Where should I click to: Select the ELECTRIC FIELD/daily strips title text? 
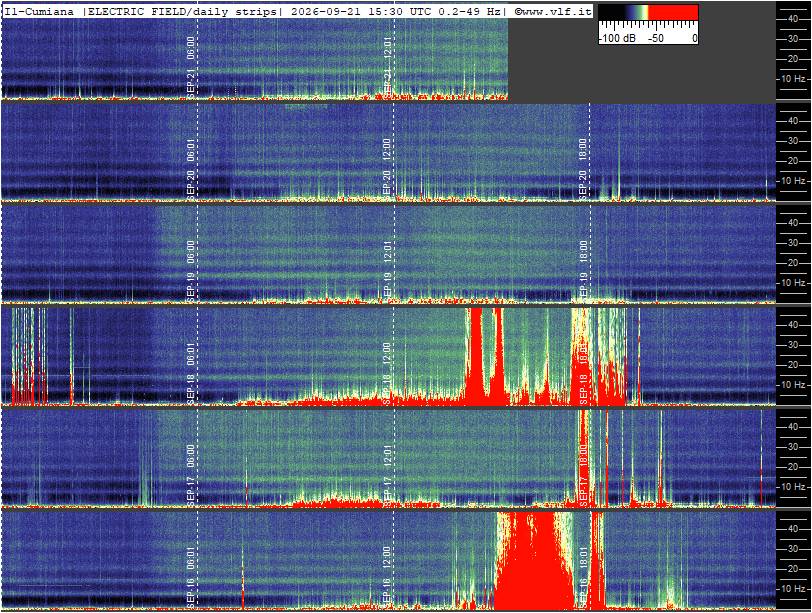182,11
